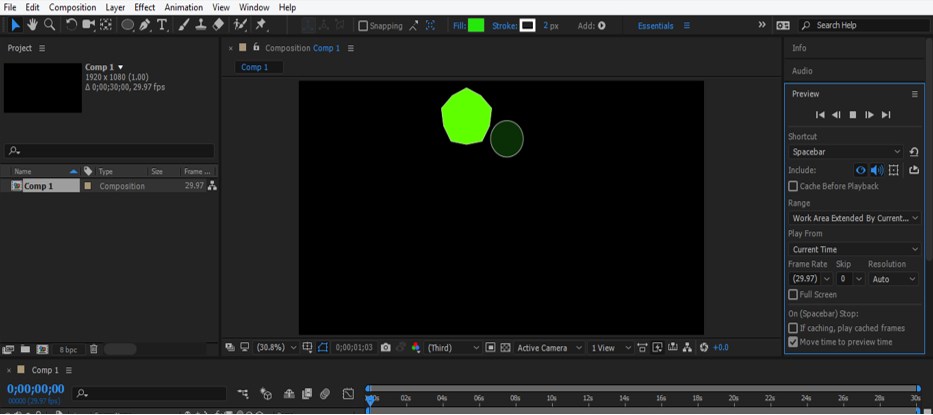This screenshot has height=415, width=933.
Task: Click the Interpret Footage icon in Project panel
Action: [x=8, y=350]
